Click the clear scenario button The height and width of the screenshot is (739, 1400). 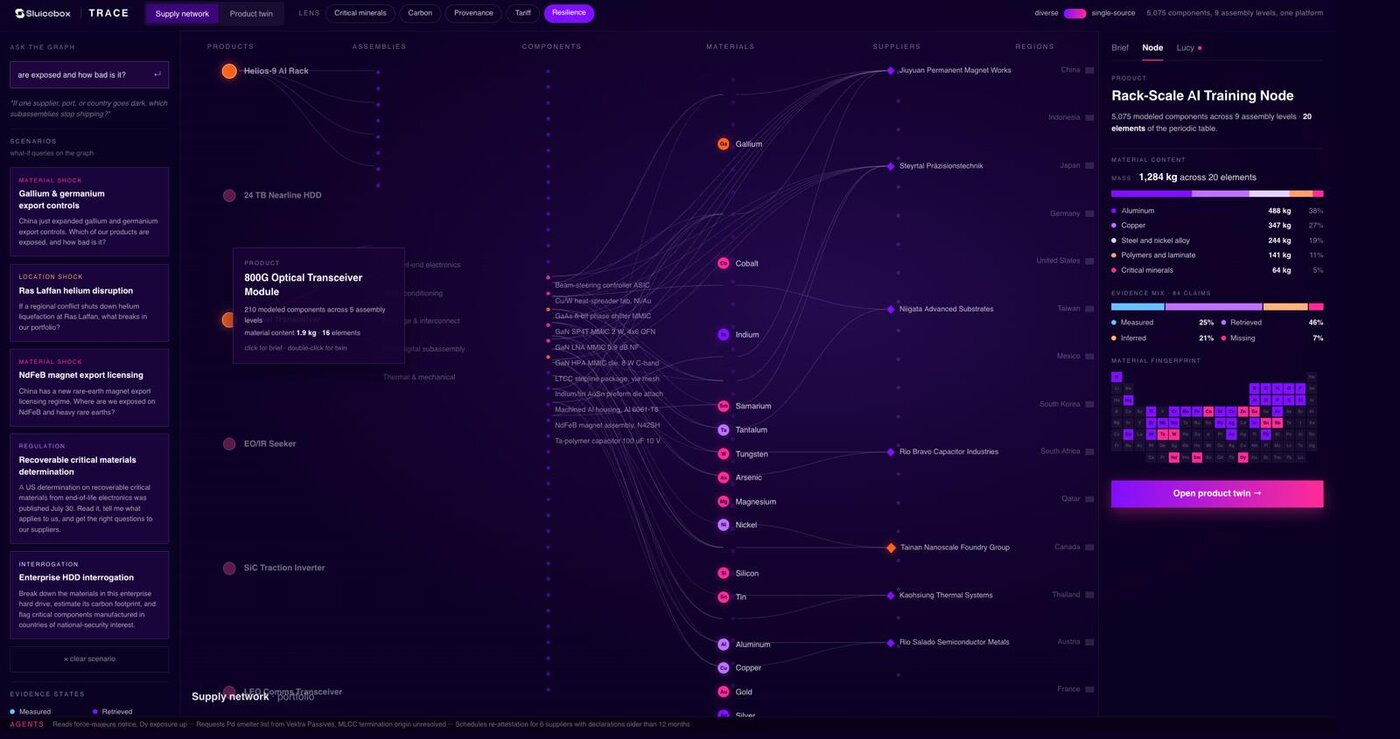point(89,659)
